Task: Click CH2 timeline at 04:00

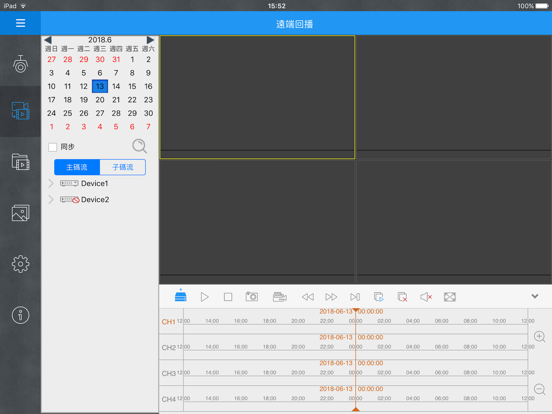Action: tap(413, 347)
